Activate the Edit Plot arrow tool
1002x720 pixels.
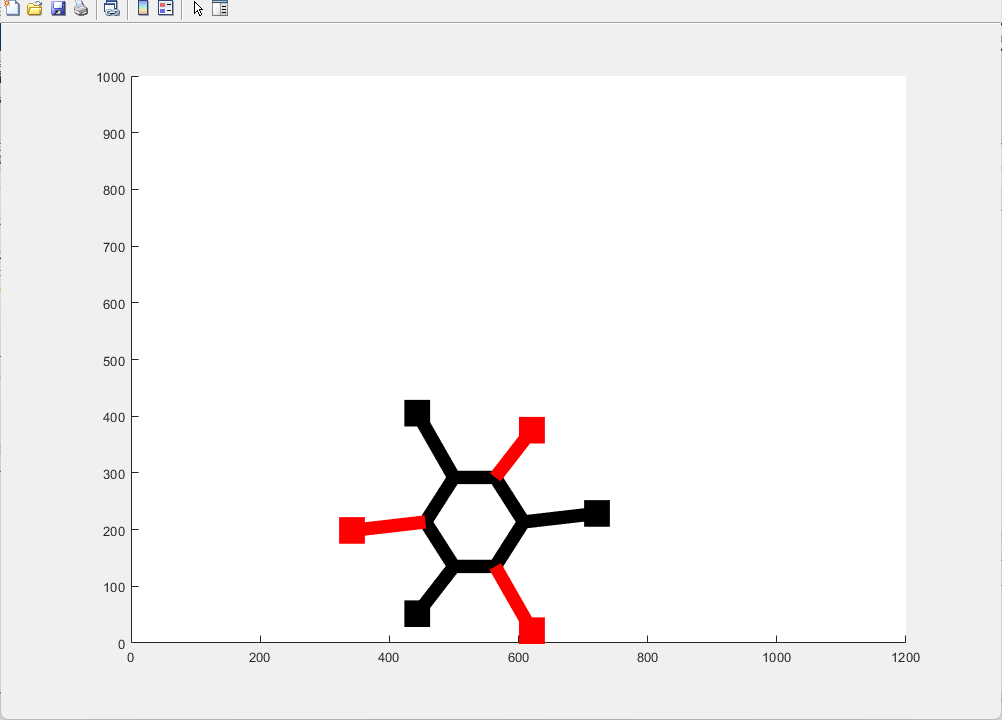coord(198,8)
